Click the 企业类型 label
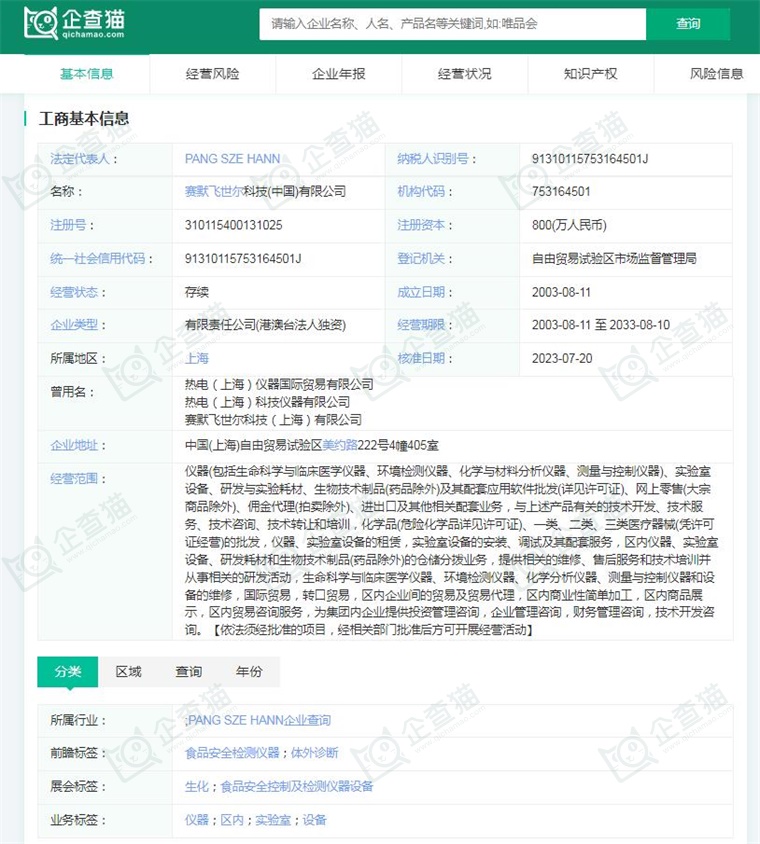The height and width of the screenshot is (844, 760). 74,325
